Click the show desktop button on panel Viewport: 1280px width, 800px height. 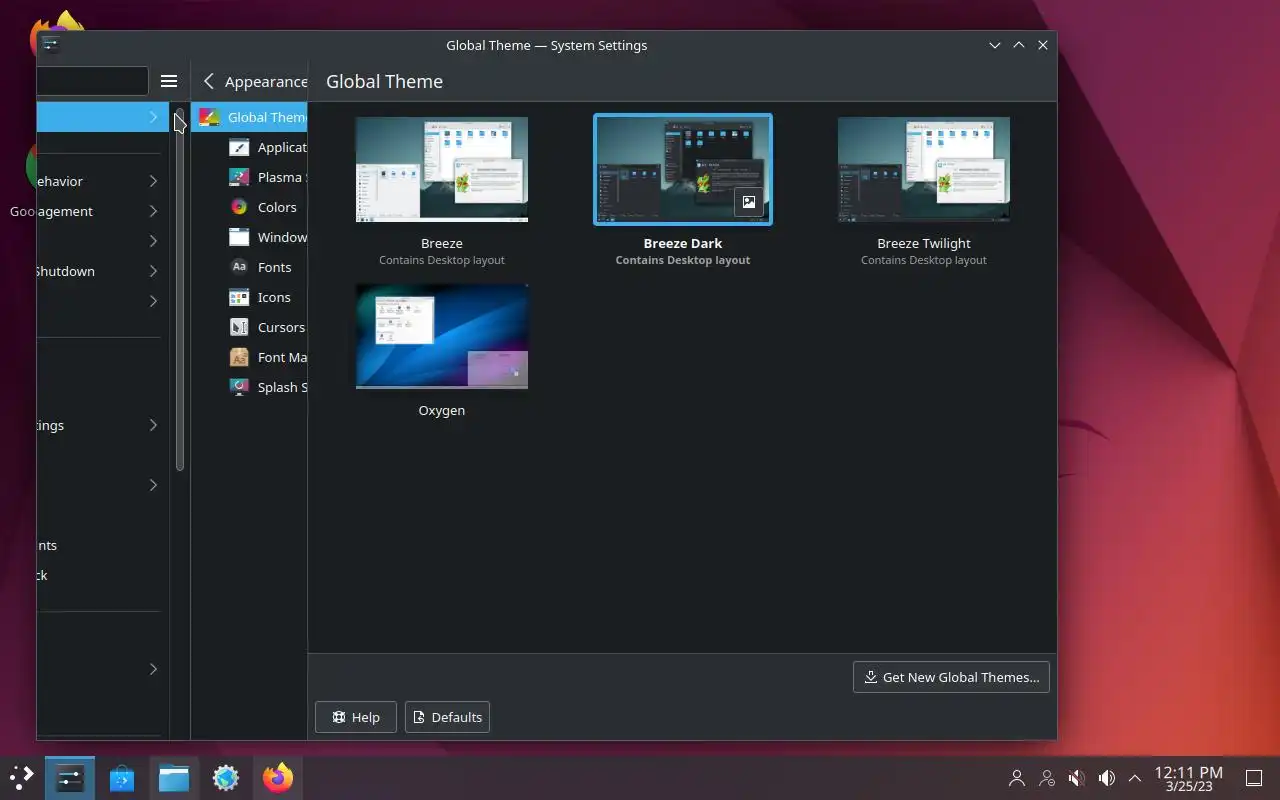click(x=1254, y=778)
